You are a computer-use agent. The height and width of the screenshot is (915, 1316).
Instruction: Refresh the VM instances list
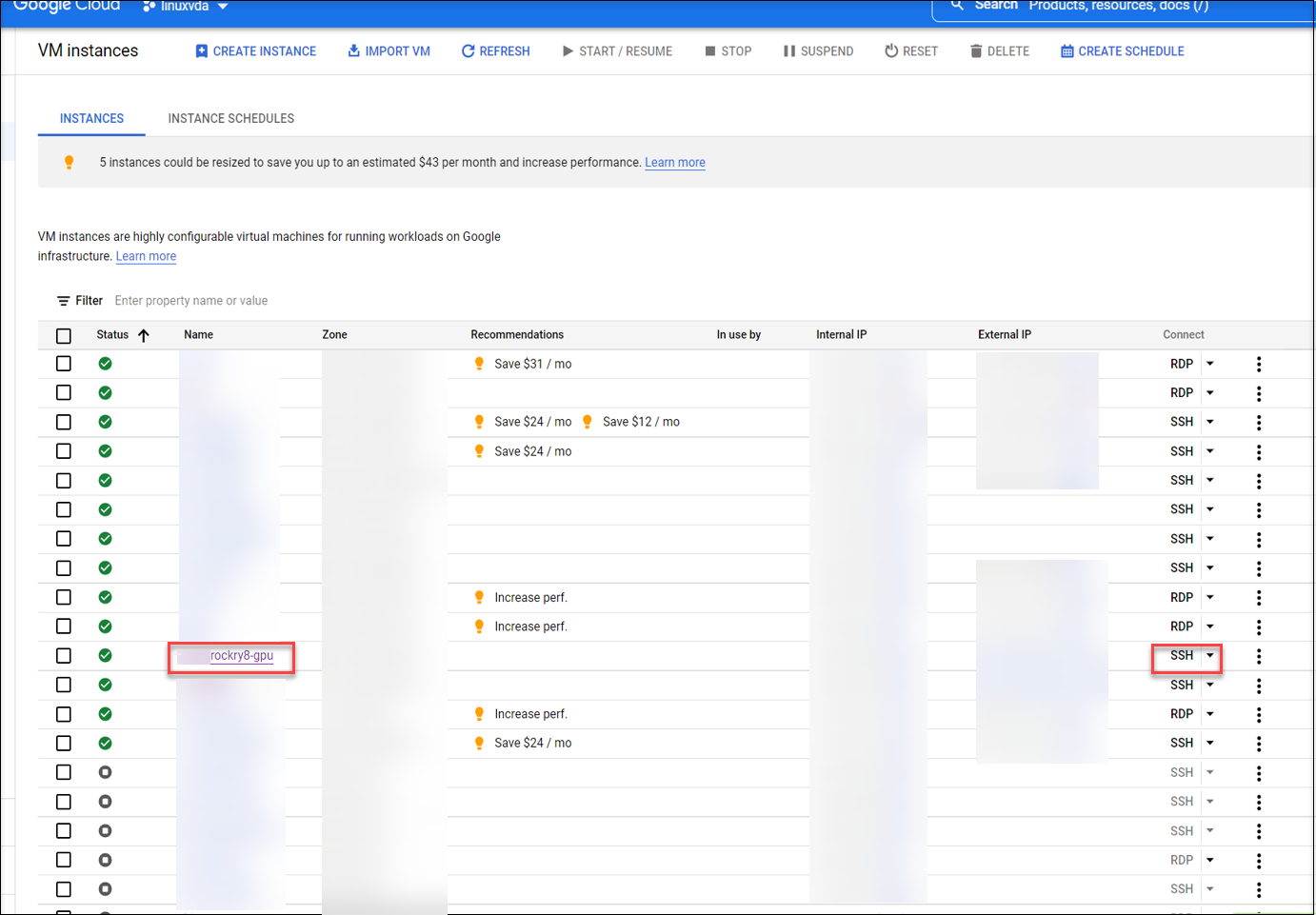click(495, 50)
